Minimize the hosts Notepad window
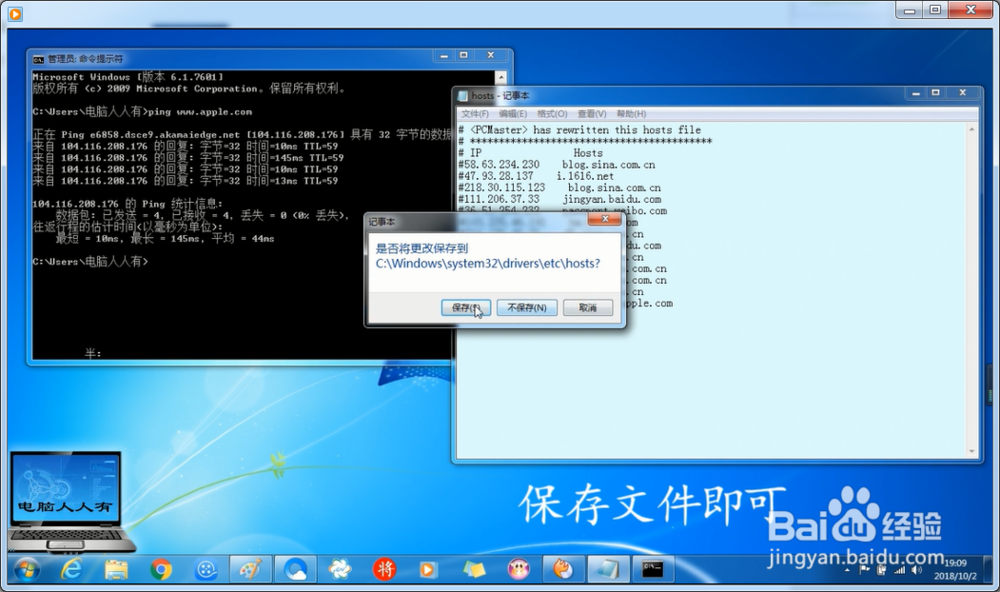1000x592 pixels. click(916, 93)
